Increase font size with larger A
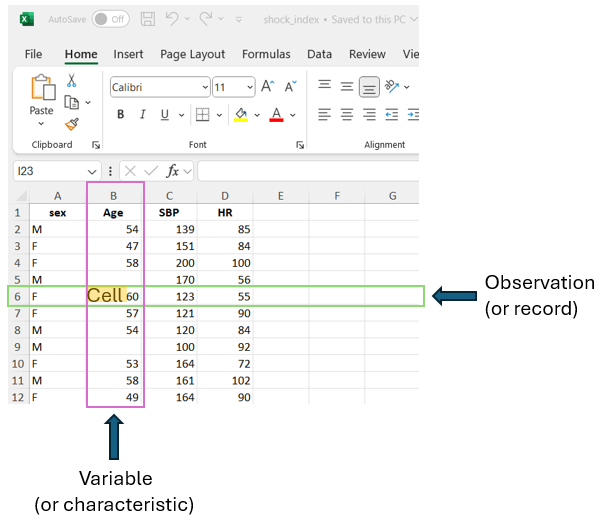 [x=267, y=87]
